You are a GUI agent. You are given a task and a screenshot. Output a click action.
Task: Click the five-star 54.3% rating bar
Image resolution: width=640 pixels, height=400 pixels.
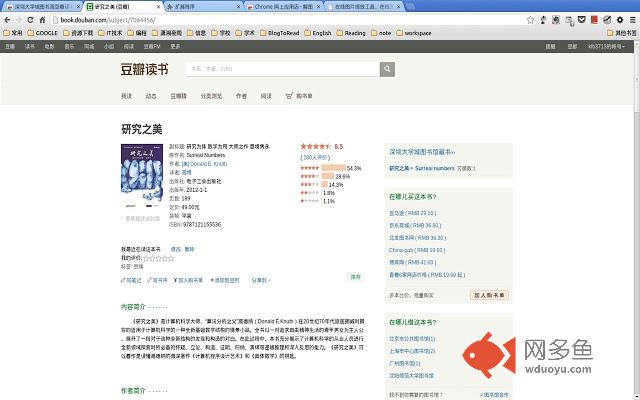tap(333, 168)
